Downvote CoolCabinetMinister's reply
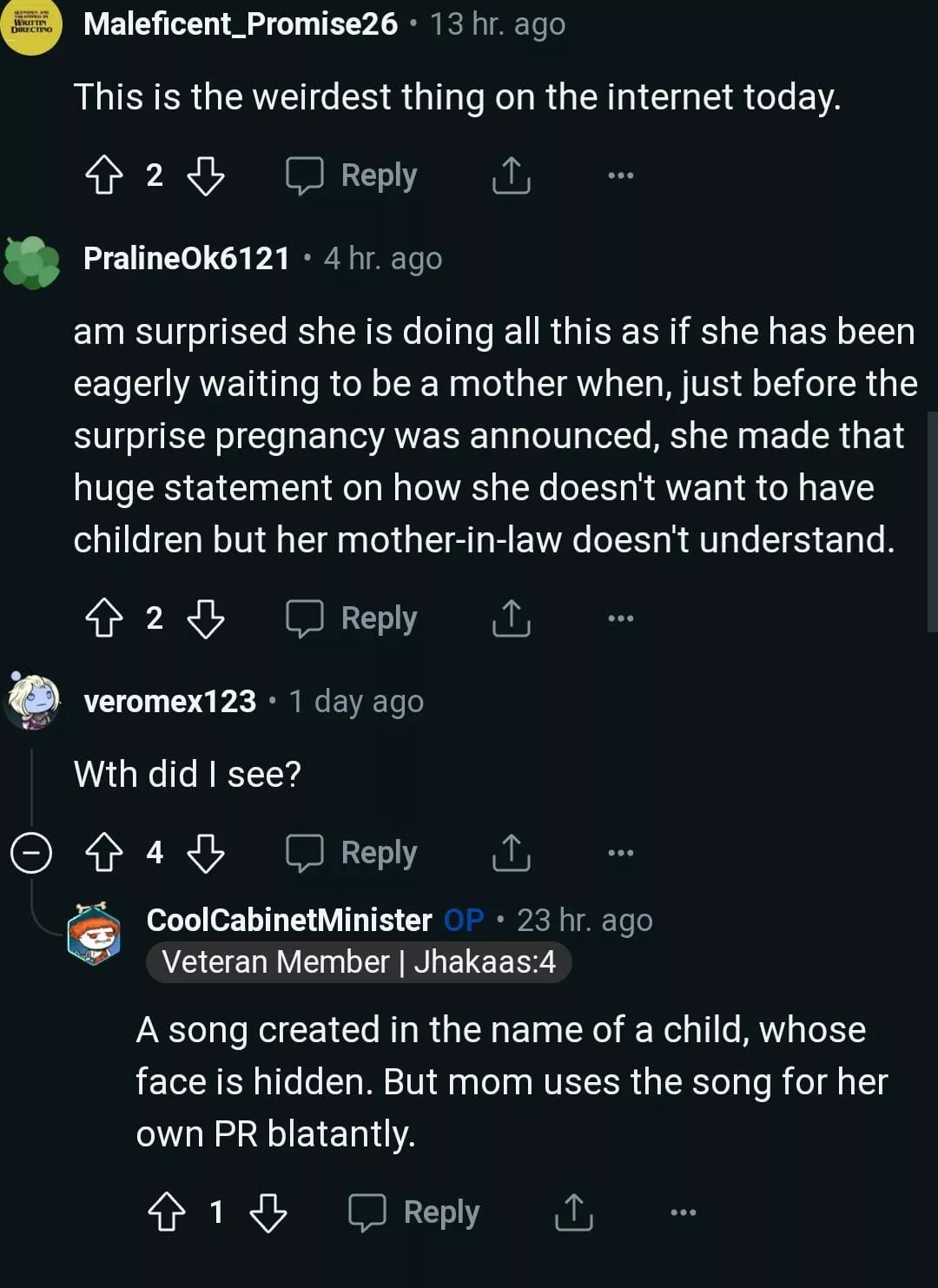938x1288 pixels. (x=268, y=1212)
